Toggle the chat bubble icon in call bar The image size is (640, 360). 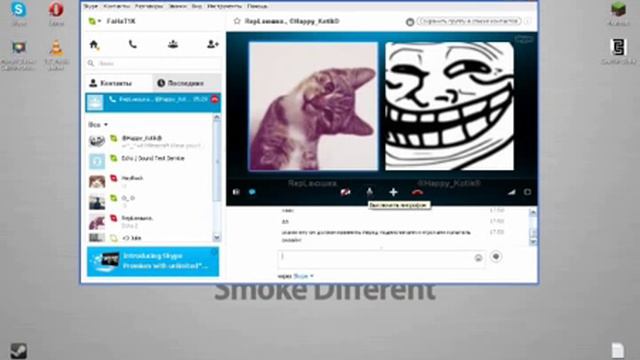(x=252, y=192)
